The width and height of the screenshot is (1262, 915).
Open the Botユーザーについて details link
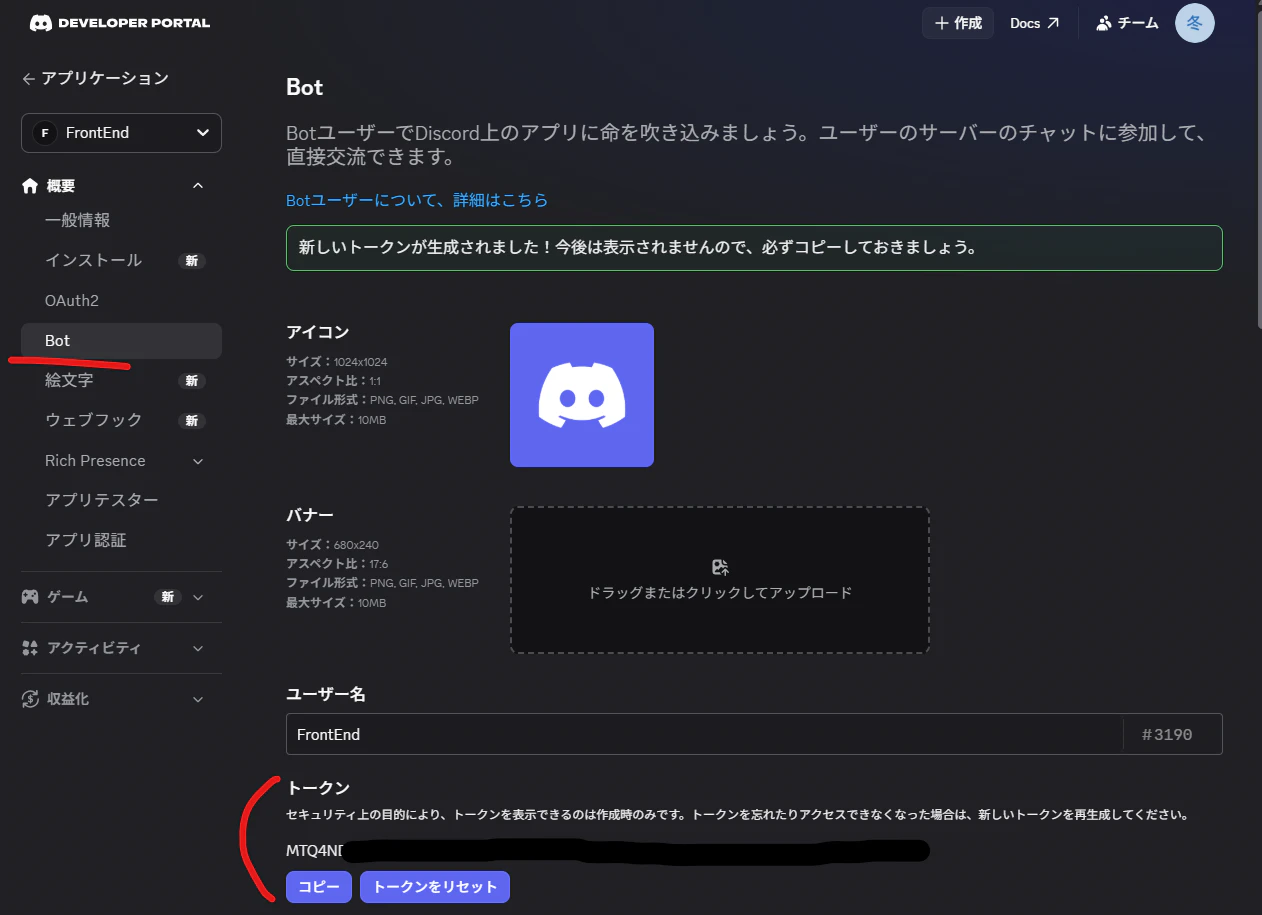coord(417,200)
